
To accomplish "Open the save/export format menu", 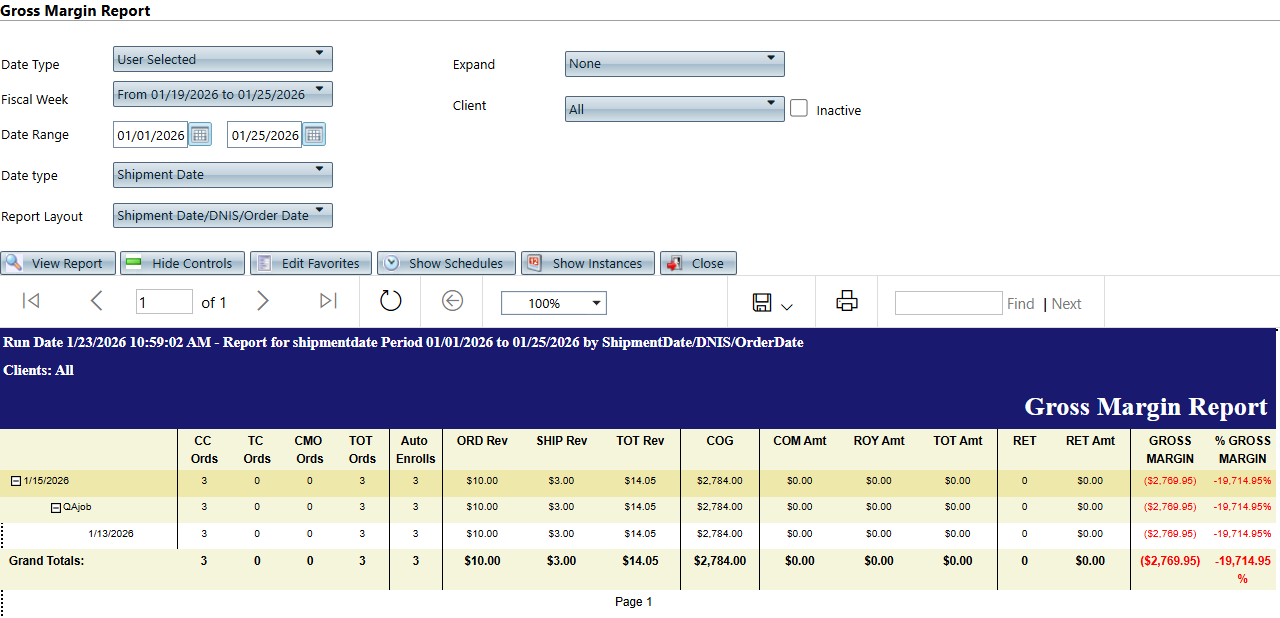I will (x=771, y=303).
